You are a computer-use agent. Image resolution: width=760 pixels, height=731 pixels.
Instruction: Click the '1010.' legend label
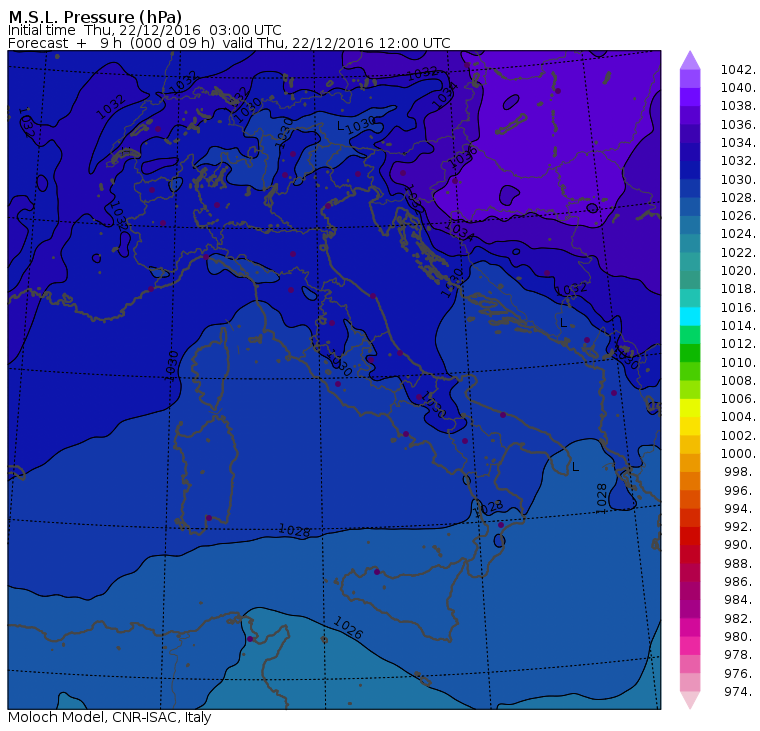pos(738,363)
